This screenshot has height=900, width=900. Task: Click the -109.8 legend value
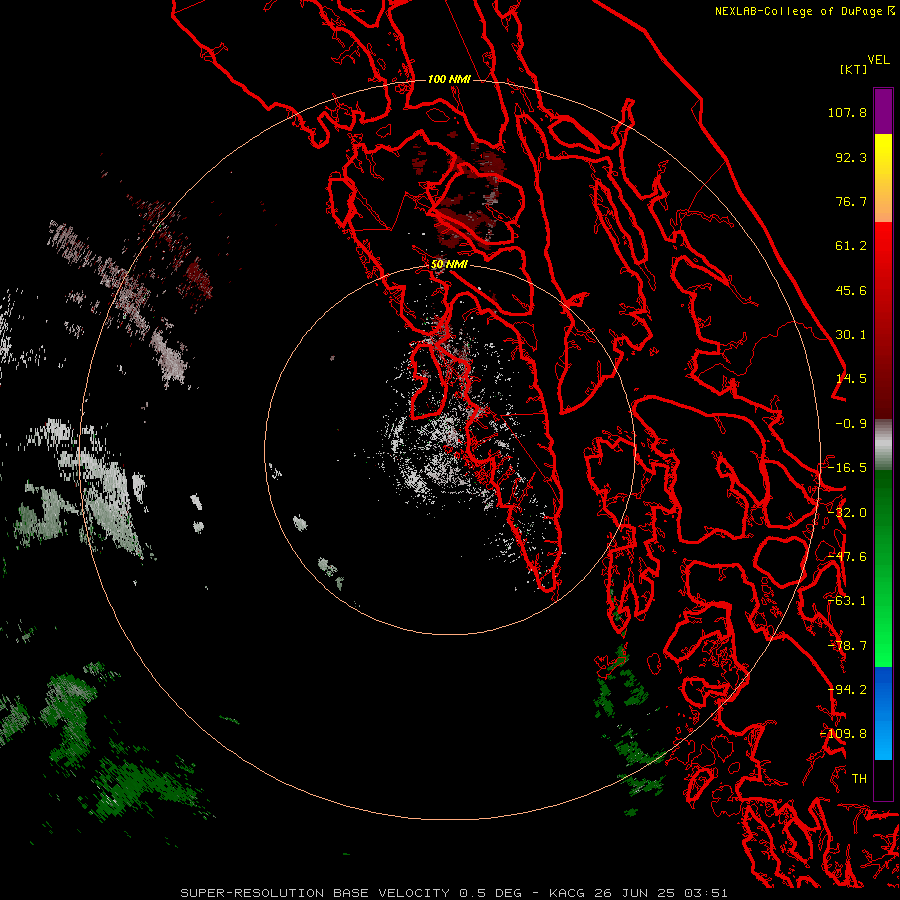pyautogui.click(x=844, y=734)
